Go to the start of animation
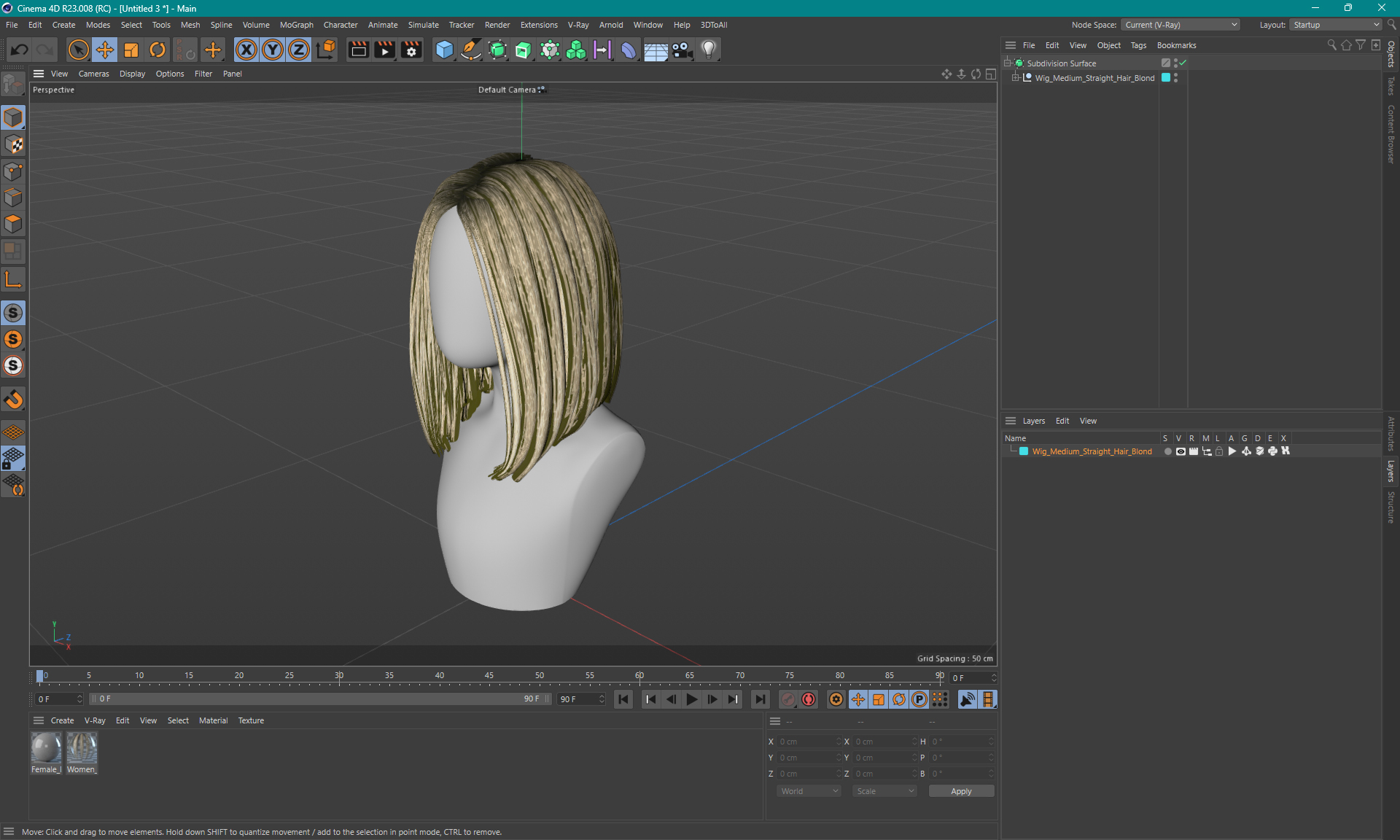The width and height of the screenshot is (1400, 840). point(623,699)
